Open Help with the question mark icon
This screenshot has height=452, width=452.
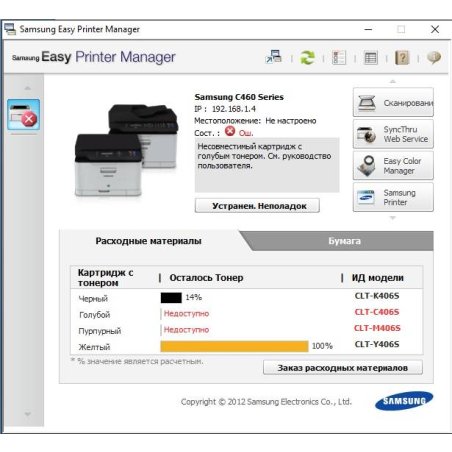pyautogui.click(x=402, y=58)
